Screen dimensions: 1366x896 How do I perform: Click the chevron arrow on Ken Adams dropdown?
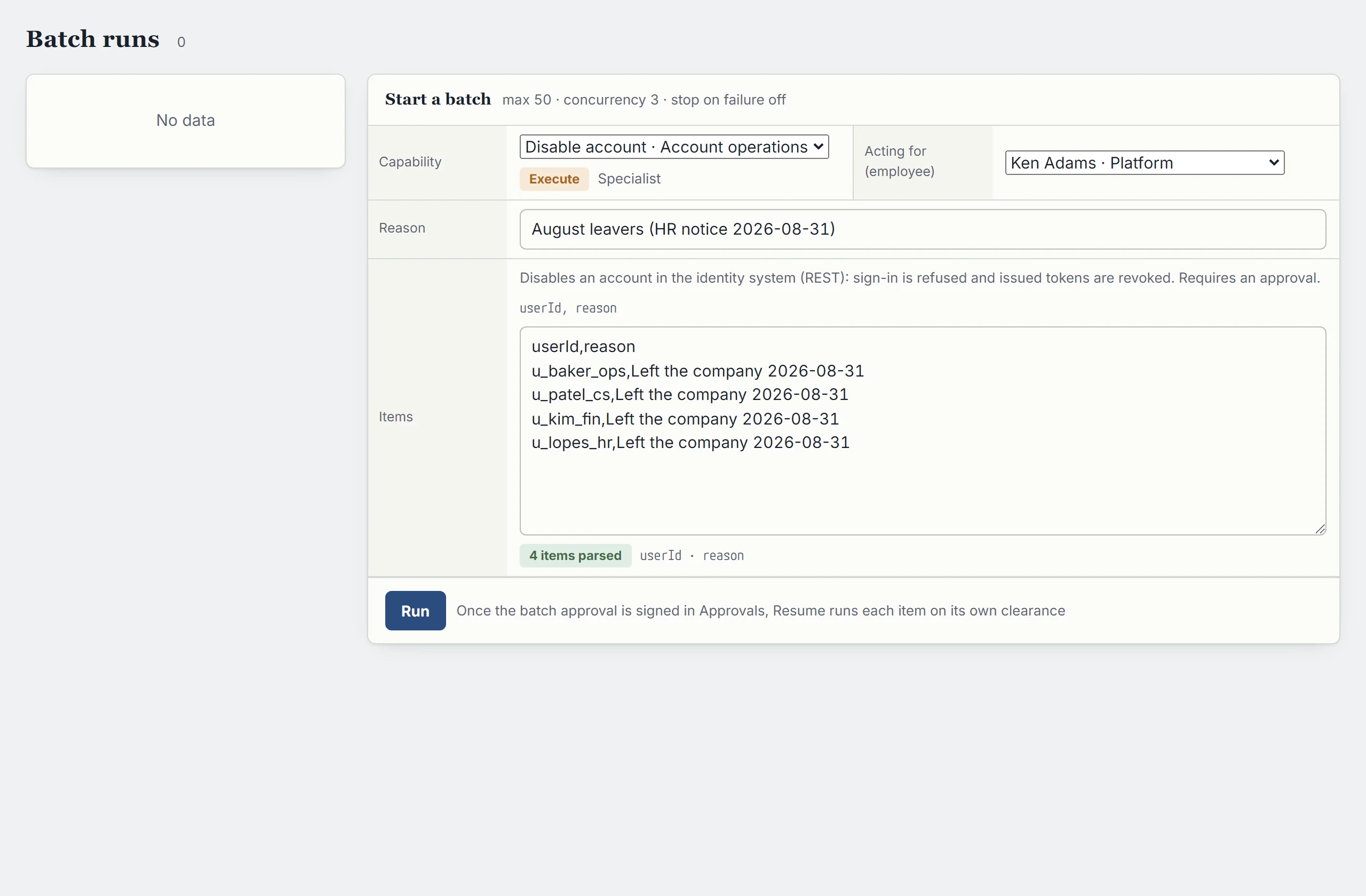click(1274, 162)
